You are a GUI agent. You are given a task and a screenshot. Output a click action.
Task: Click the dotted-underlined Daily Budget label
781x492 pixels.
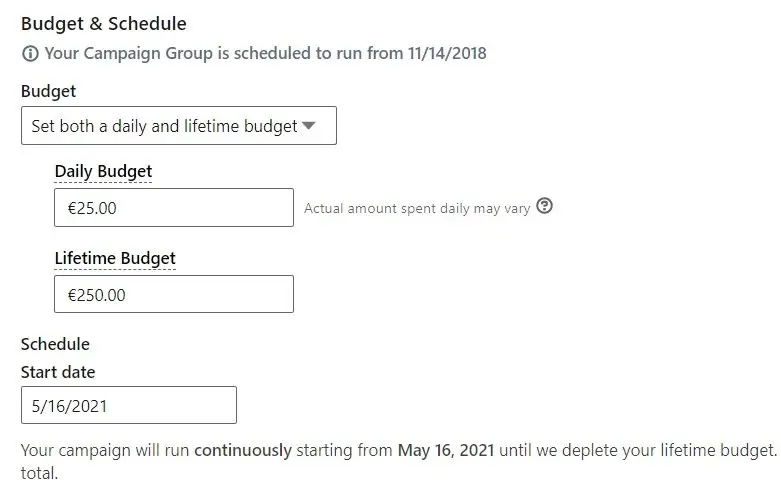(x=103, y=171)
